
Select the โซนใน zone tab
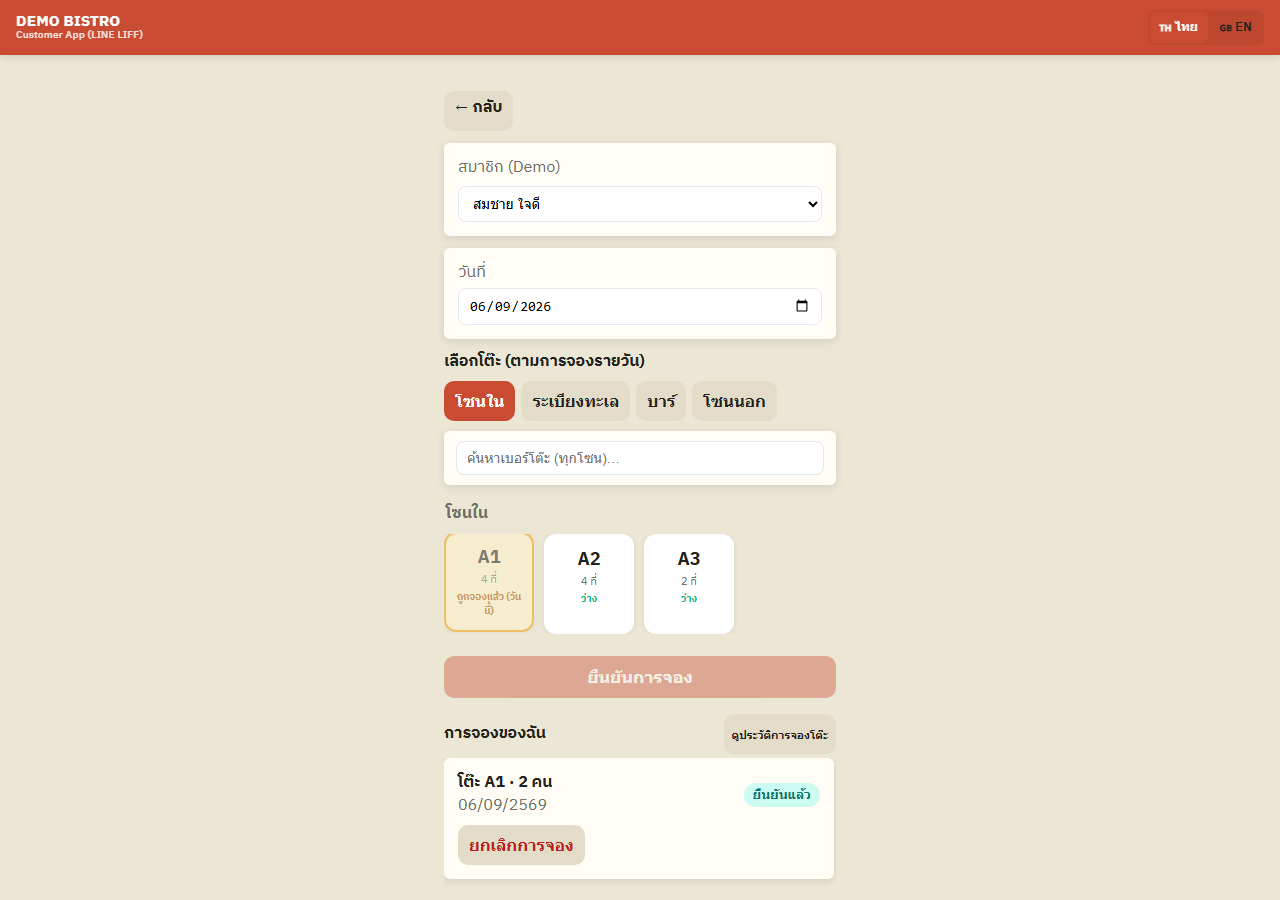(x=479, y=401)
